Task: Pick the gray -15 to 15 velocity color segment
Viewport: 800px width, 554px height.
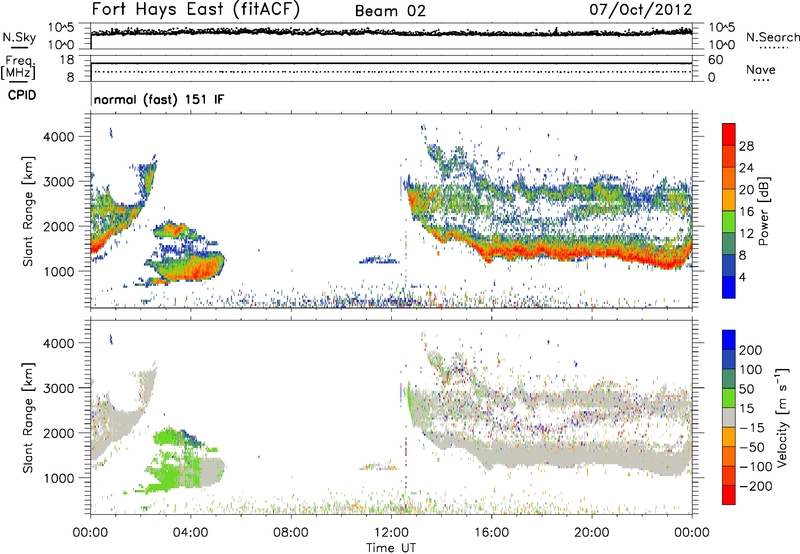Action: tap(729, 417)
